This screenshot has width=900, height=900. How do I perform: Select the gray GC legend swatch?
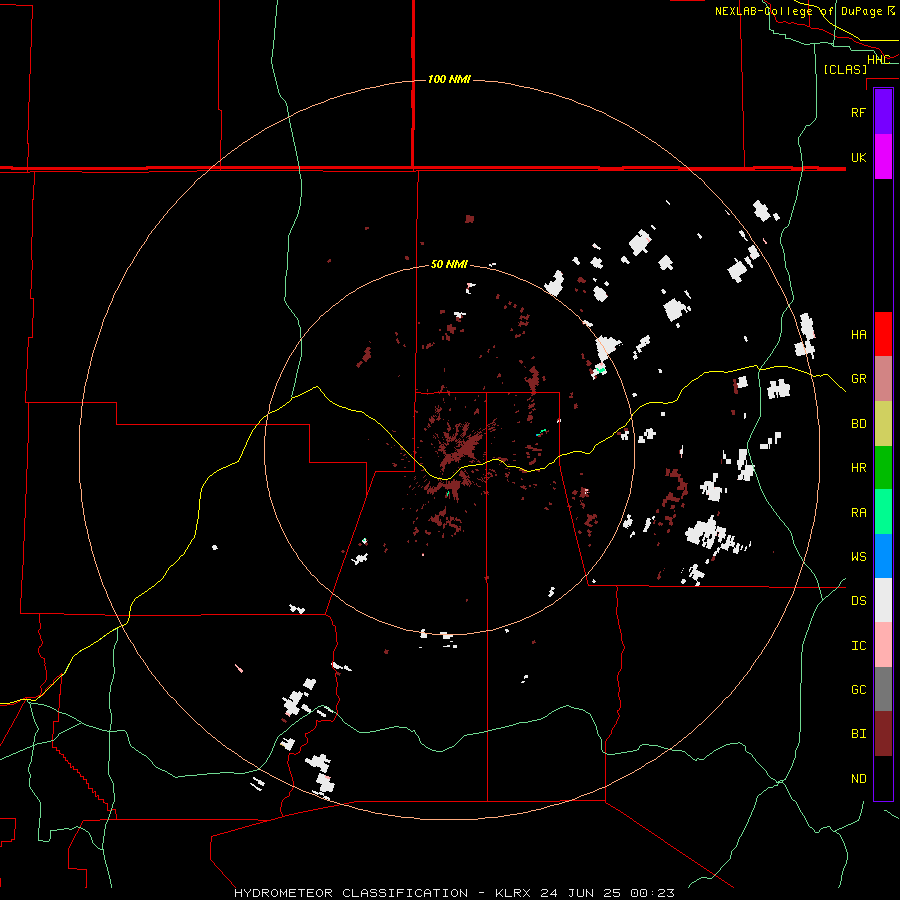883,689
